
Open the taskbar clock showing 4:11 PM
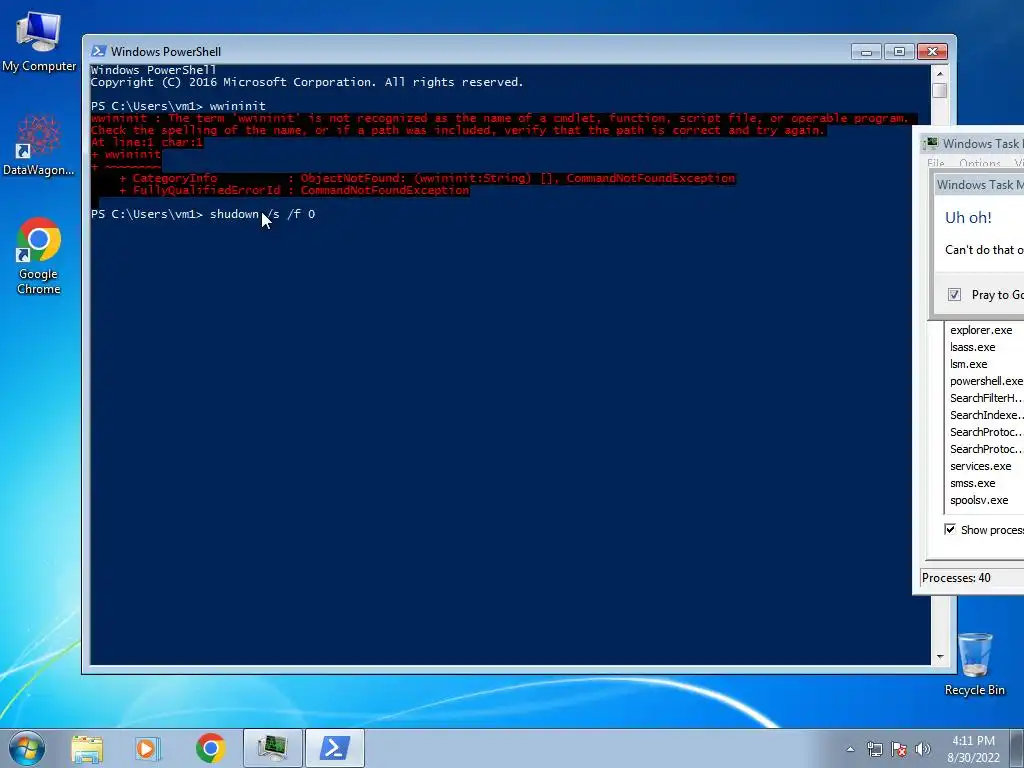coord(973,748)
